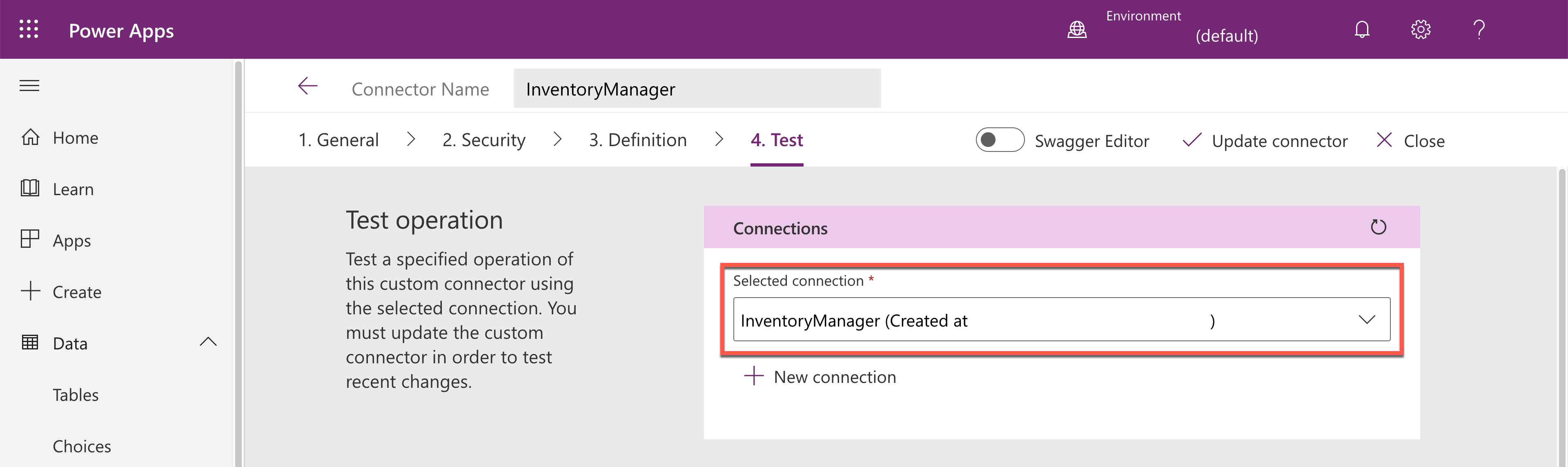The height and width of the screenshot is (467, 1568).
Task: Open the help menu
Action: [1479, 29]
